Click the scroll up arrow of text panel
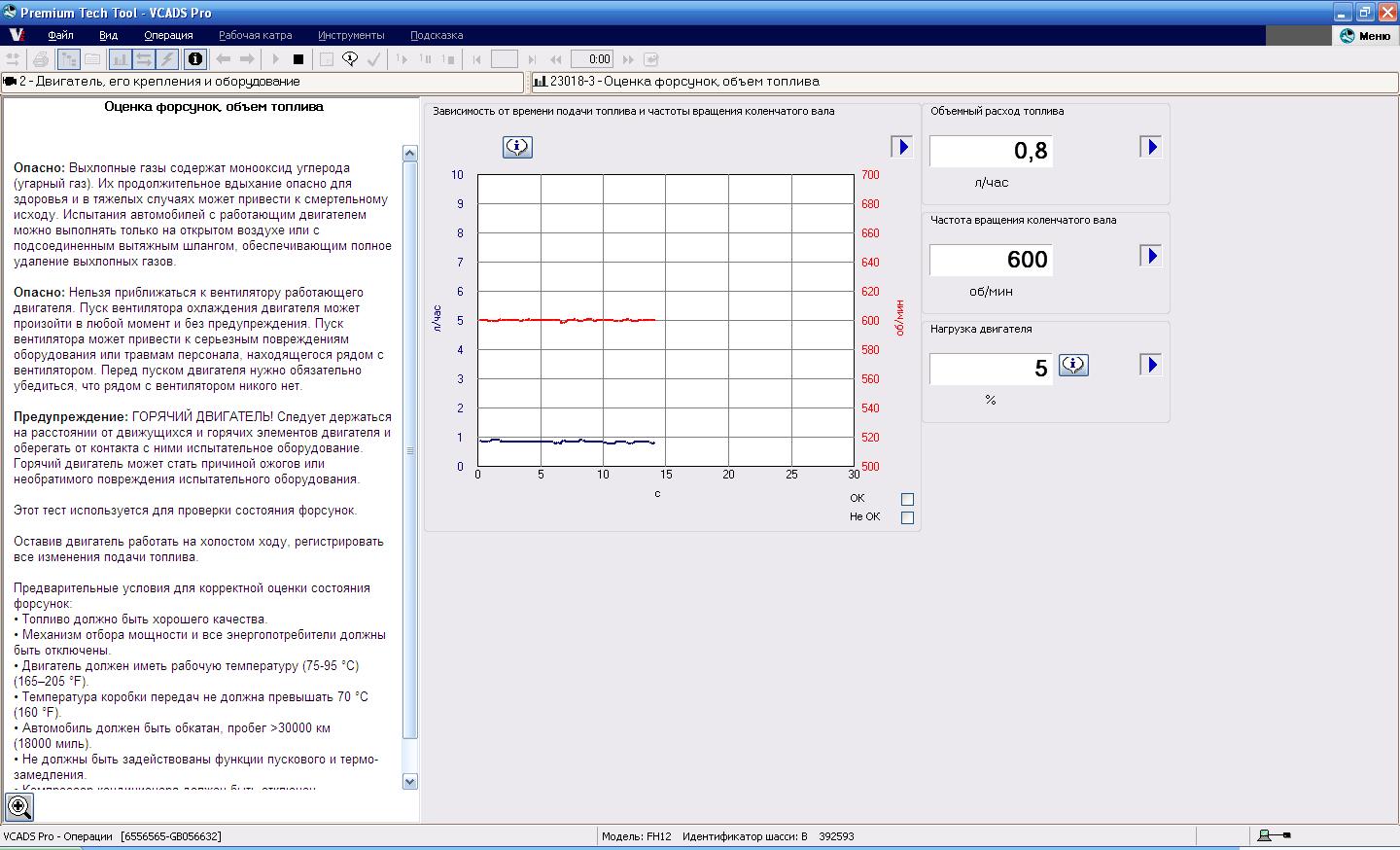The width and height of the screenshot is (1400, 850). coord(409,153)
